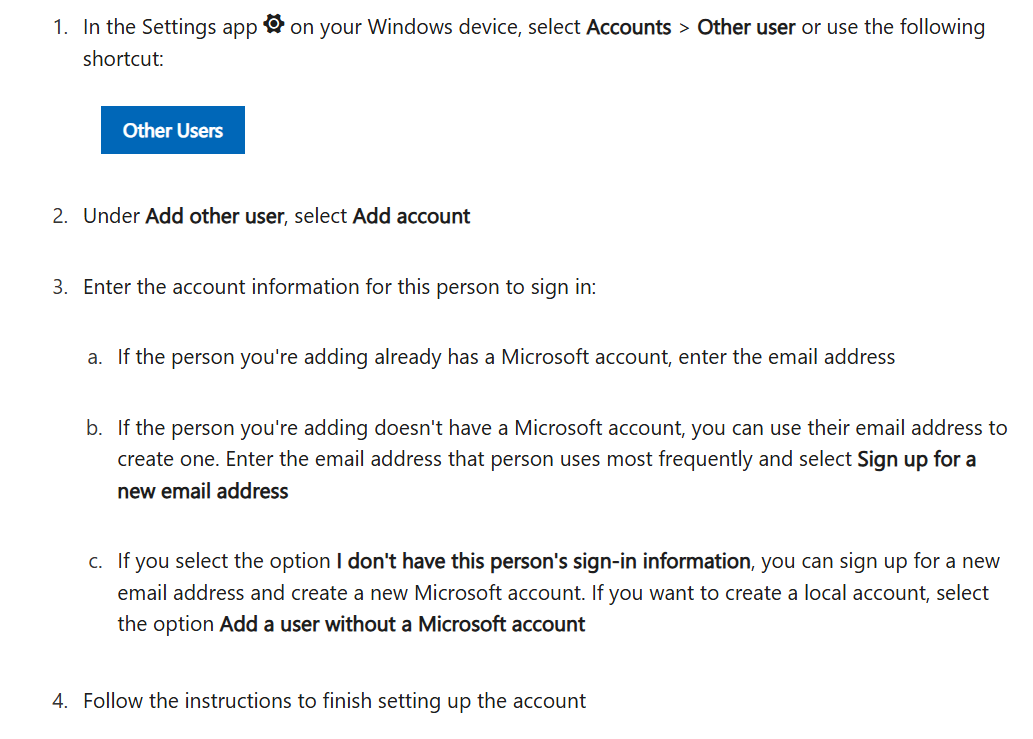Click the letter c sub-item marker

click(x=93, y=560)
